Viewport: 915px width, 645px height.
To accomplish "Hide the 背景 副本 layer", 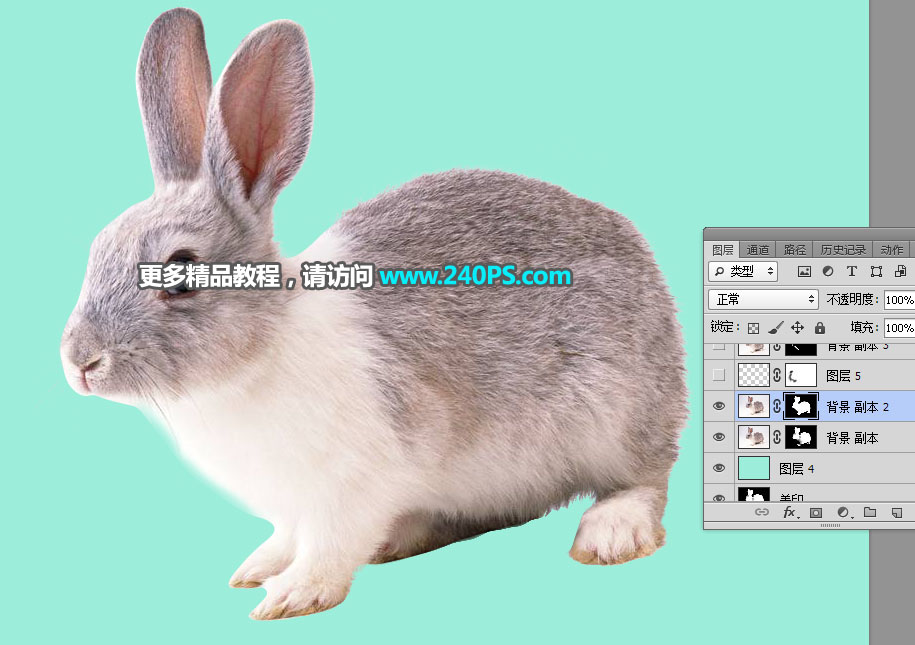I will 719,437.
